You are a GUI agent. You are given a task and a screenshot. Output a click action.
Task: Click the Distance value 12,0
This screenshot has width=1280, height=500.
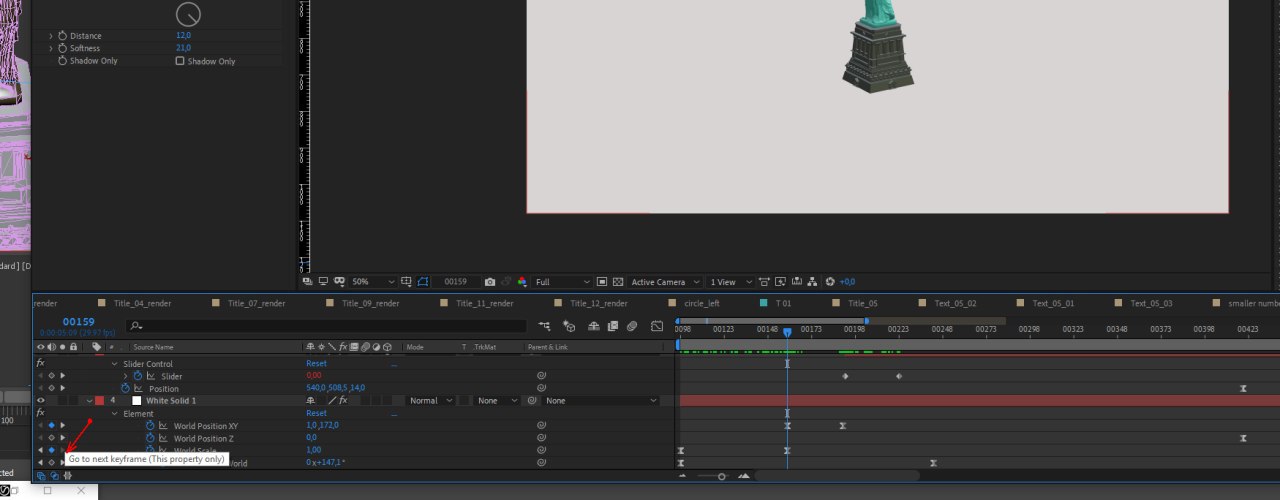point(183,36)
